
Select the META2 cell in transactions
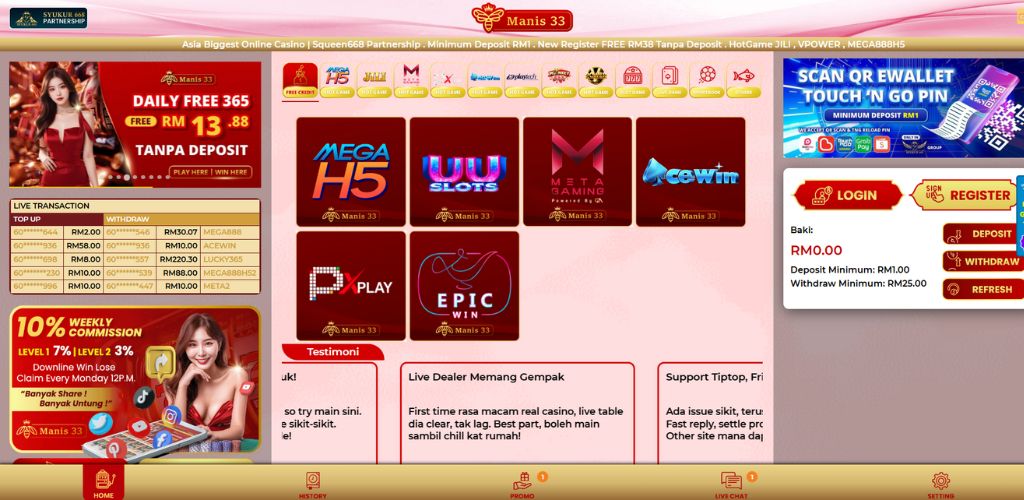point(230,286)
